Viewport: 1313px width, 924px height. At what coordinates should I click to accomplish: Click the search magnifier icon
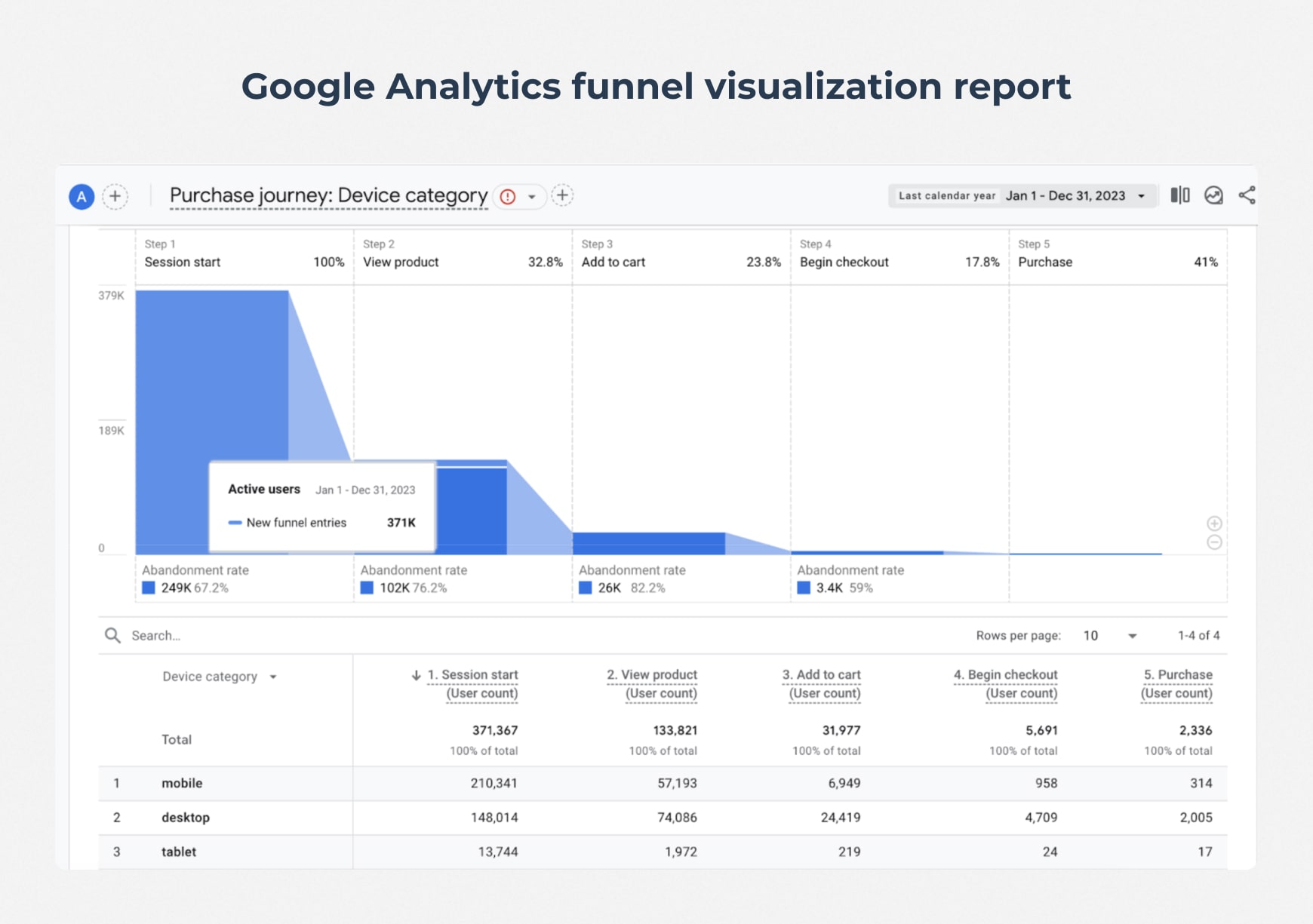tap(112, 635)
